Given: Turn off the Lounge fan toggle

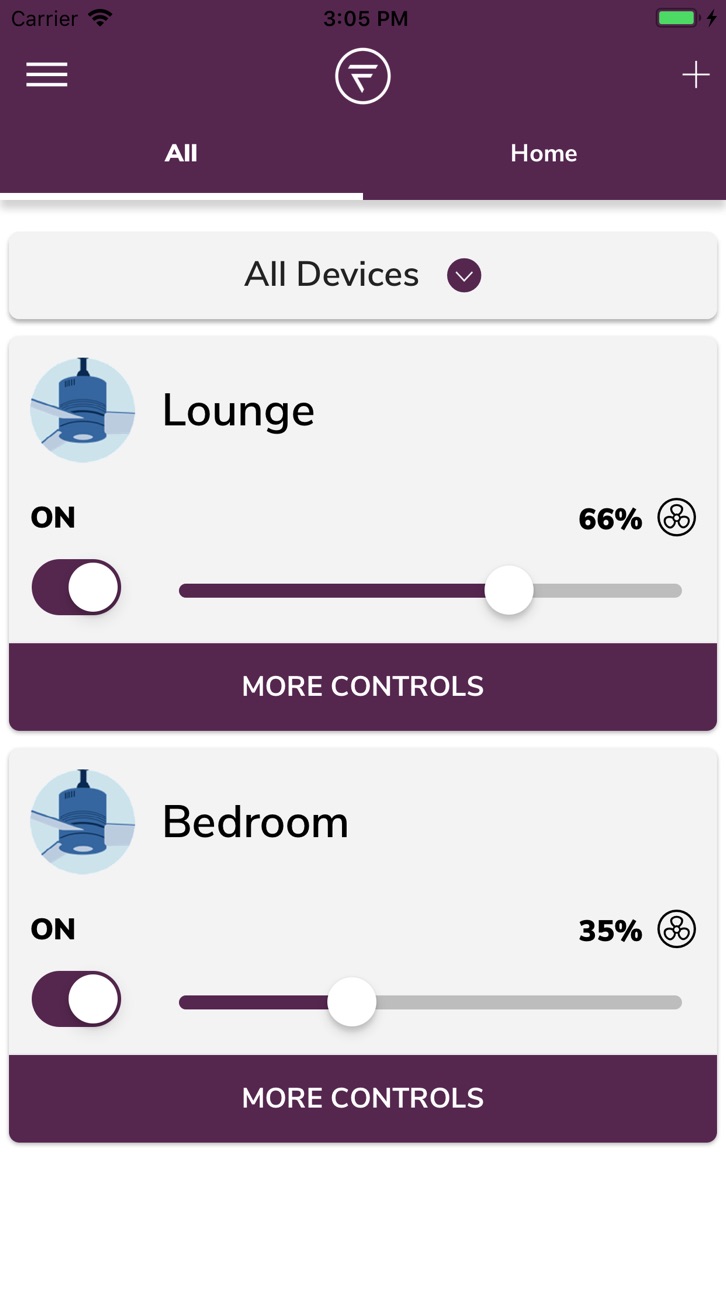Looking at the screenshot, I should (76, 587).
